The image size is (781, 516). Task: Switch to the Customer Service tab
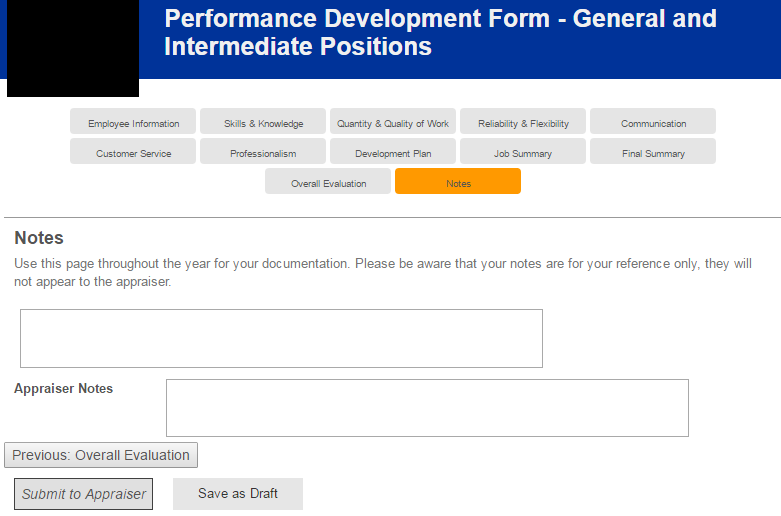[x=133, y=153]
